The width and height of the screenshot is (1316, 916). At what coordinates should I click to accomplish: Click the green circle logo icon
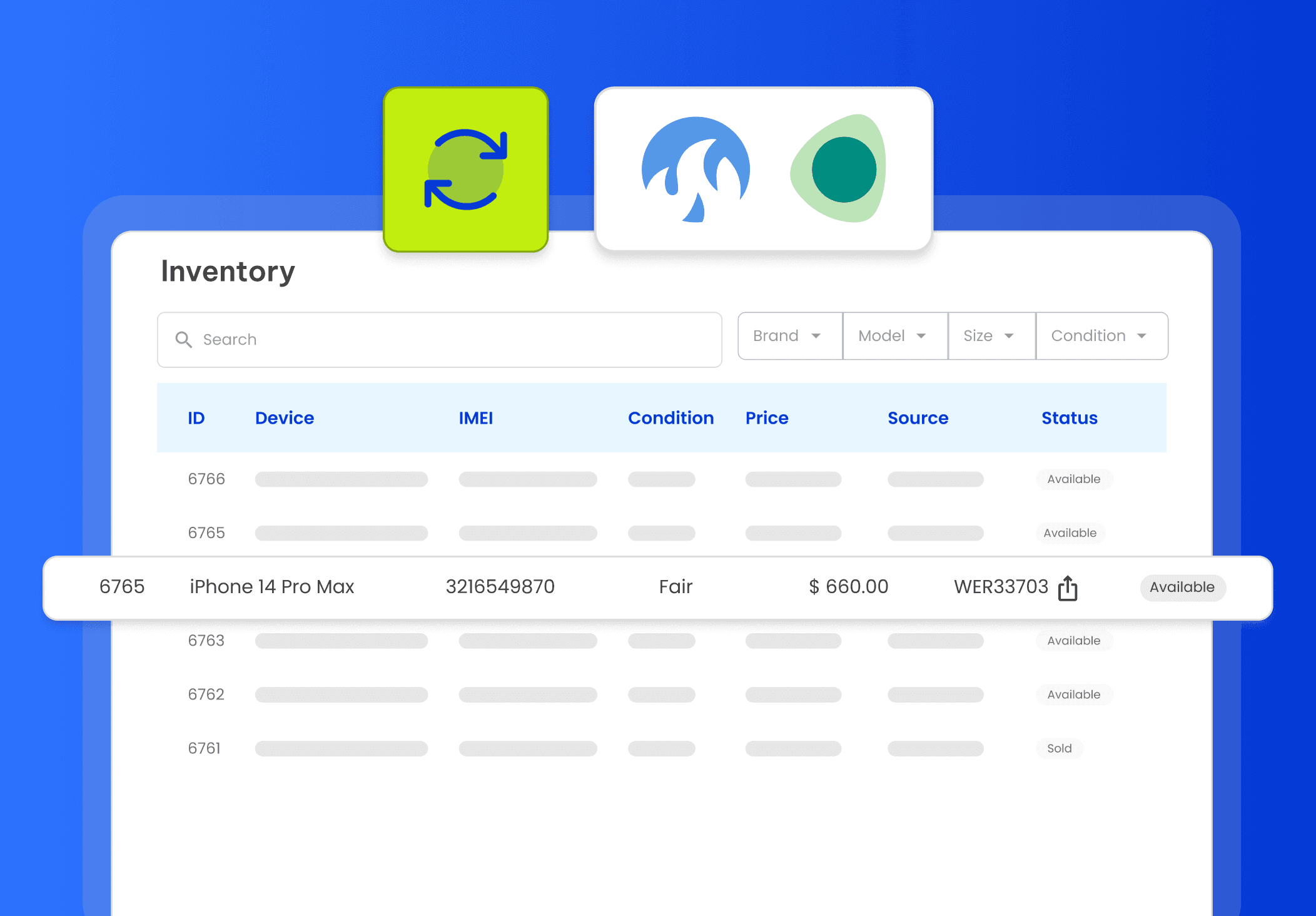click(840, 169)
